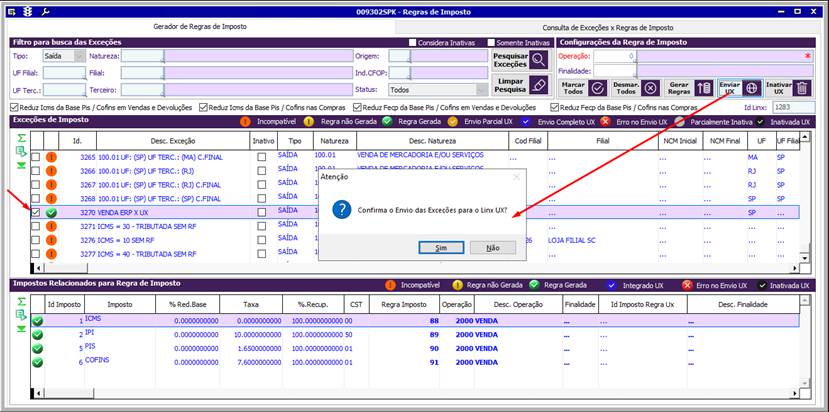Open the Origem lookup field
This screenshot has width=829, height=412.
(400, 56)
